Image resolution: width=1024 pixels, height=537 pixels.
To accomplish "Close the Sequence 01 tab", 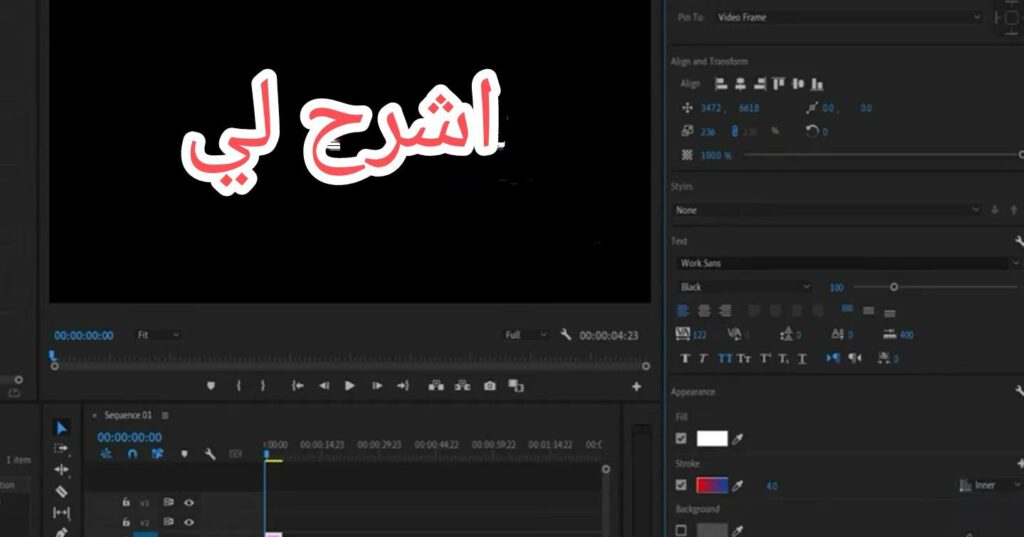I will [x=95, y=415].
